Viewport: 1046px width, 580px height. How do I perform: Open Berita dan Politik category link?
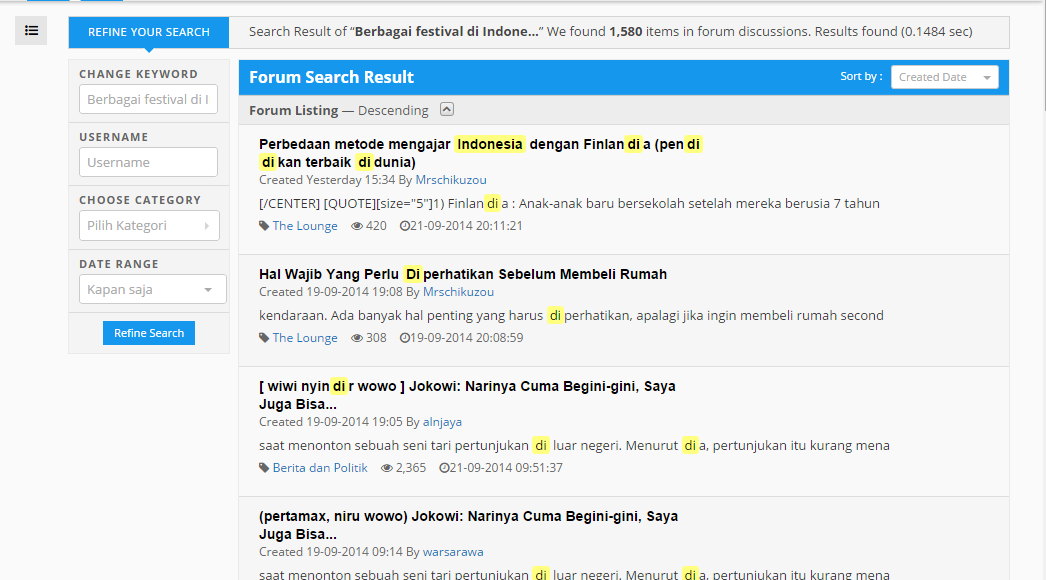pyautogui.click(x=320, y=469)
